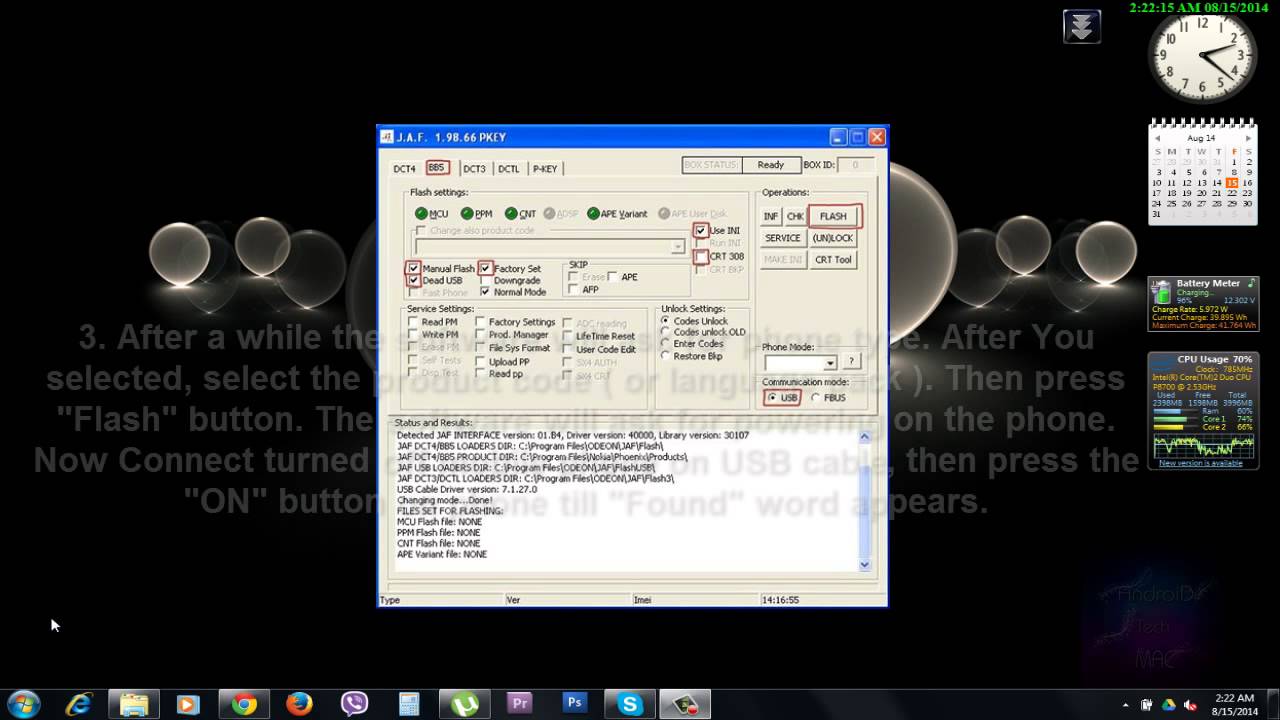Click the calendar gadget's highlighted day 15
Screen dimensions: 1280x720
(x=1232, y=183)
